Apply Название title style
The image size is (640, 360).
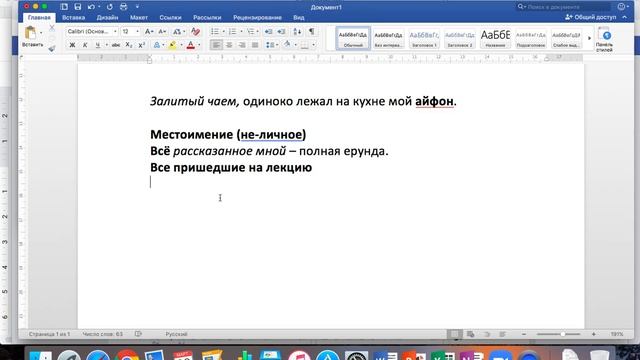(495, 38)
